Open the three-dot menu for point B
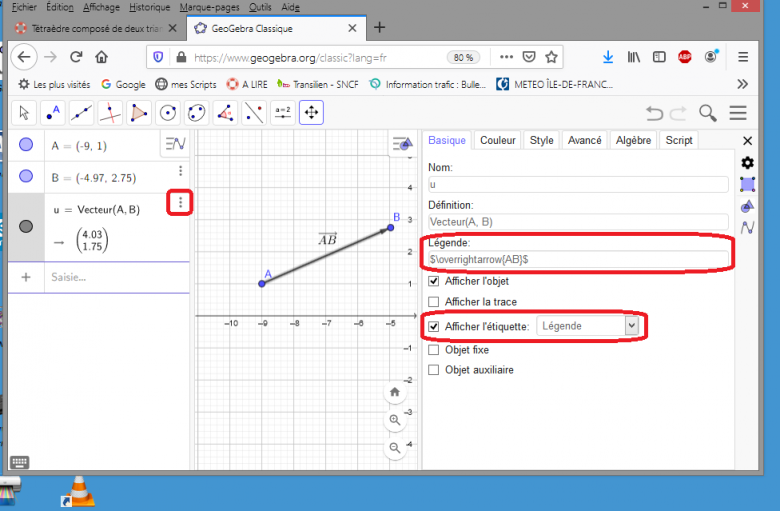The image size is (780, 511). (180, 172)
